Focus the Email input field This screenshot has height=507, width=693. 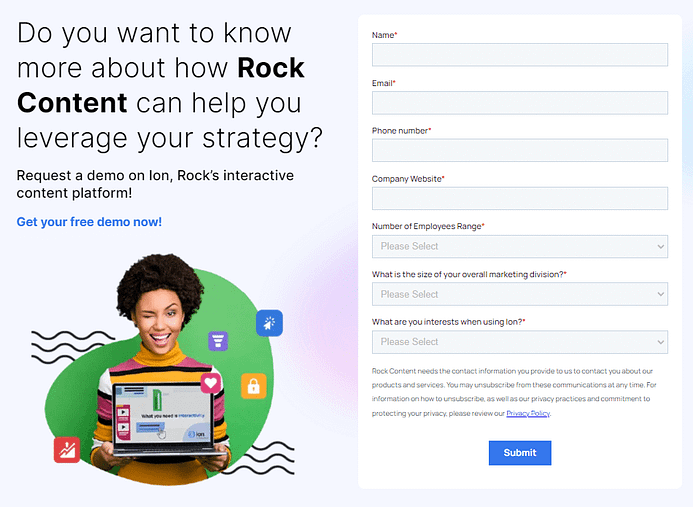[x=520, y=103]
